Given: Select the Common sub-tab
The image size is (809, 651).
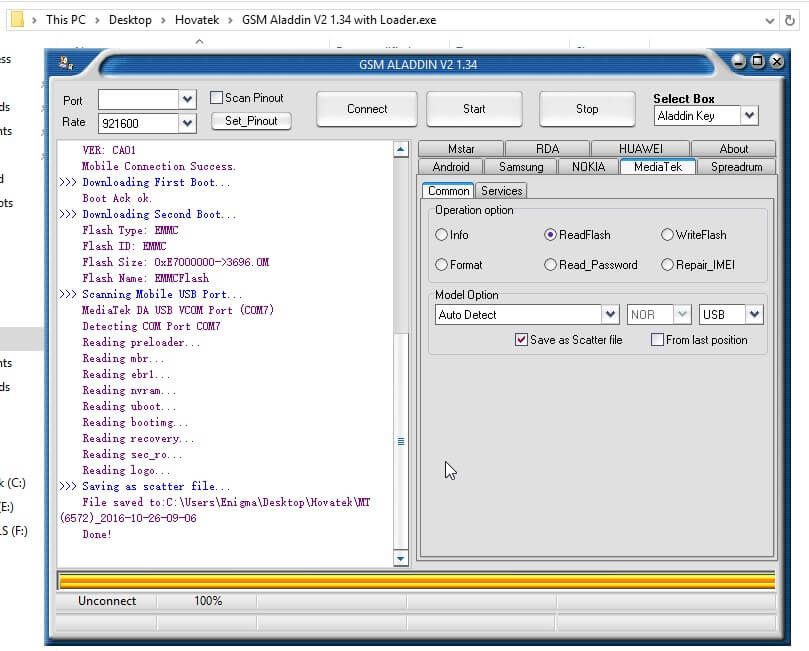Looking at the screenshot, I should pos(448,191).
